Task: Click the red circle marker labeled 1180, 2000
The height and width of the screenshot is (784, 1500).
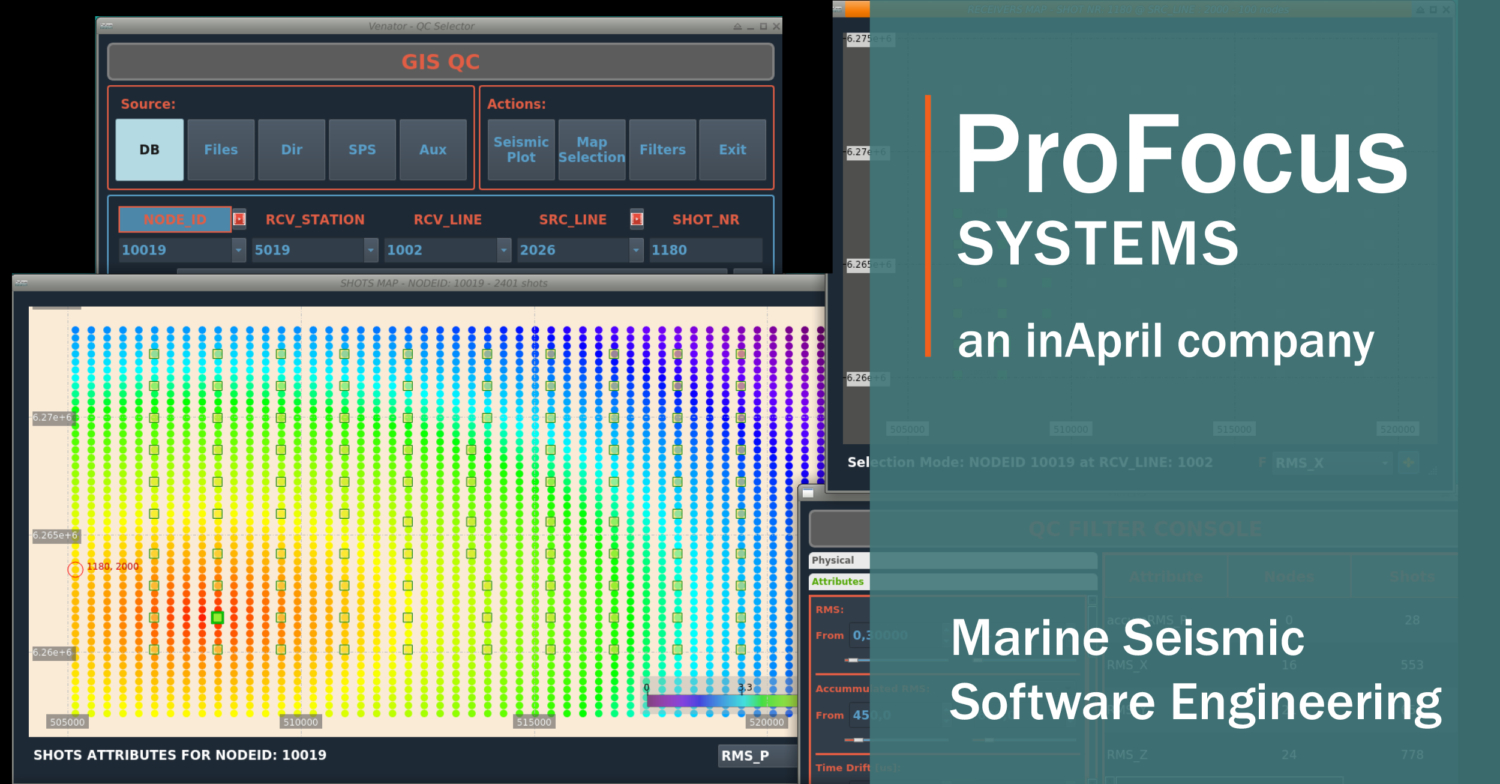Action: (75, 569)
